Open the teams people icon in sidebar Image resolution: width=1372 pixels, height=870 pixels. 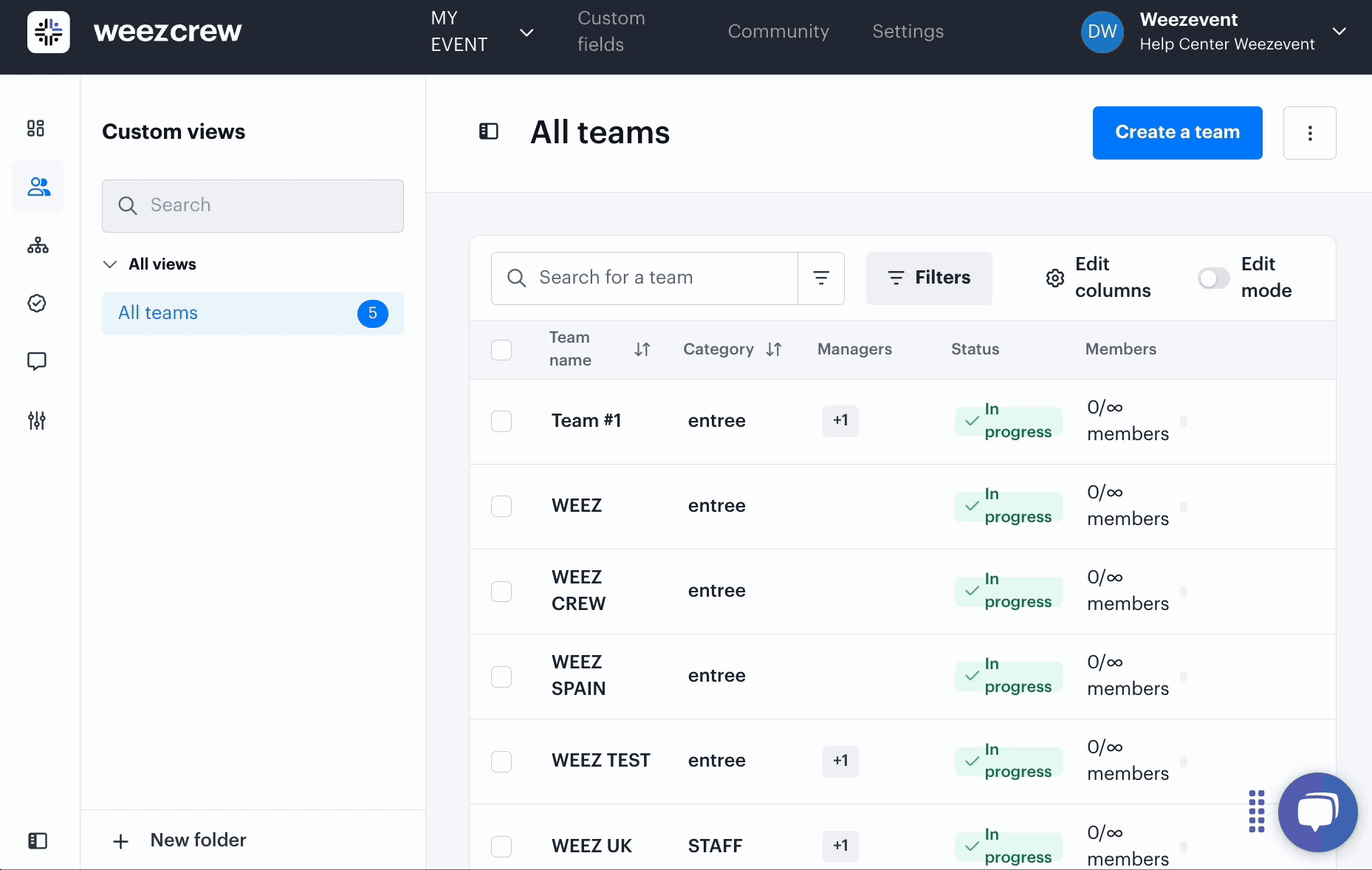coord(38,187)
